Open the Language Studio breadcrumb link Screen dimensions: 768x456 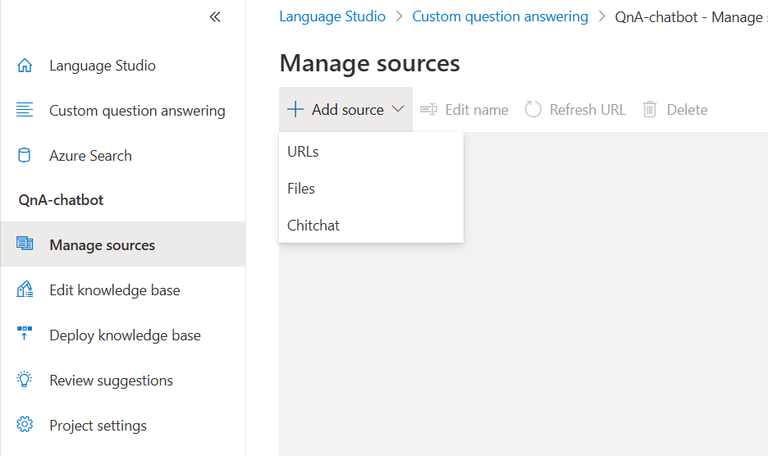(332, 17)
